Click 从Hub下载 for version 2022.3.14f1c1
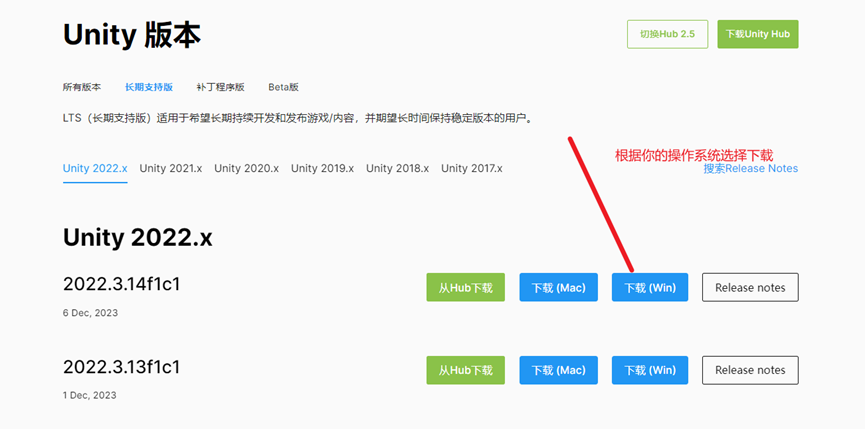The image size is (865, 429). tap(466, 287)
